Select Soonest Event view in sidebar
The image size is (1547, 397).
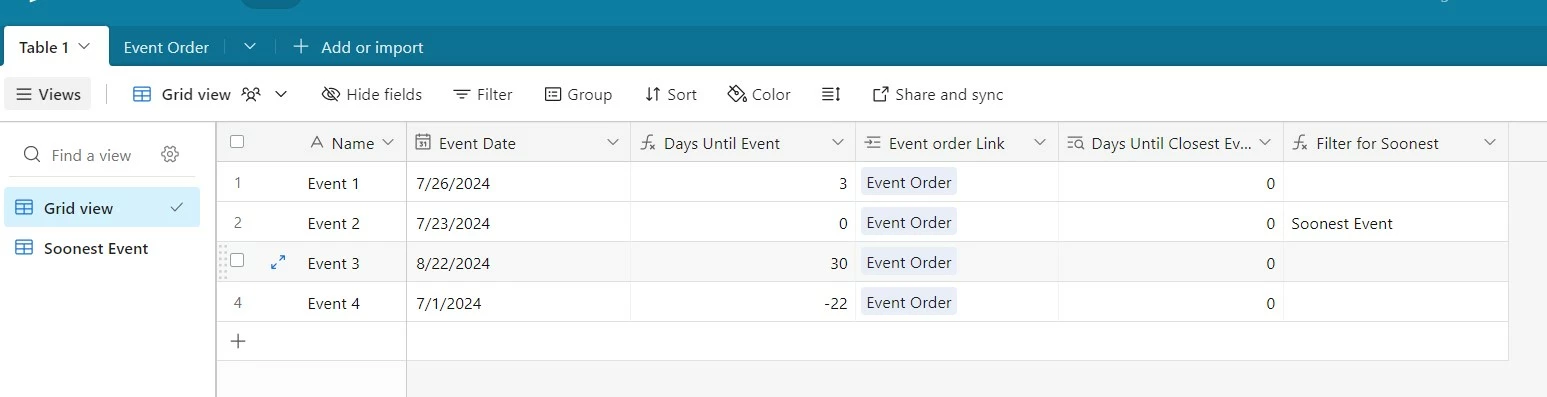102,248
